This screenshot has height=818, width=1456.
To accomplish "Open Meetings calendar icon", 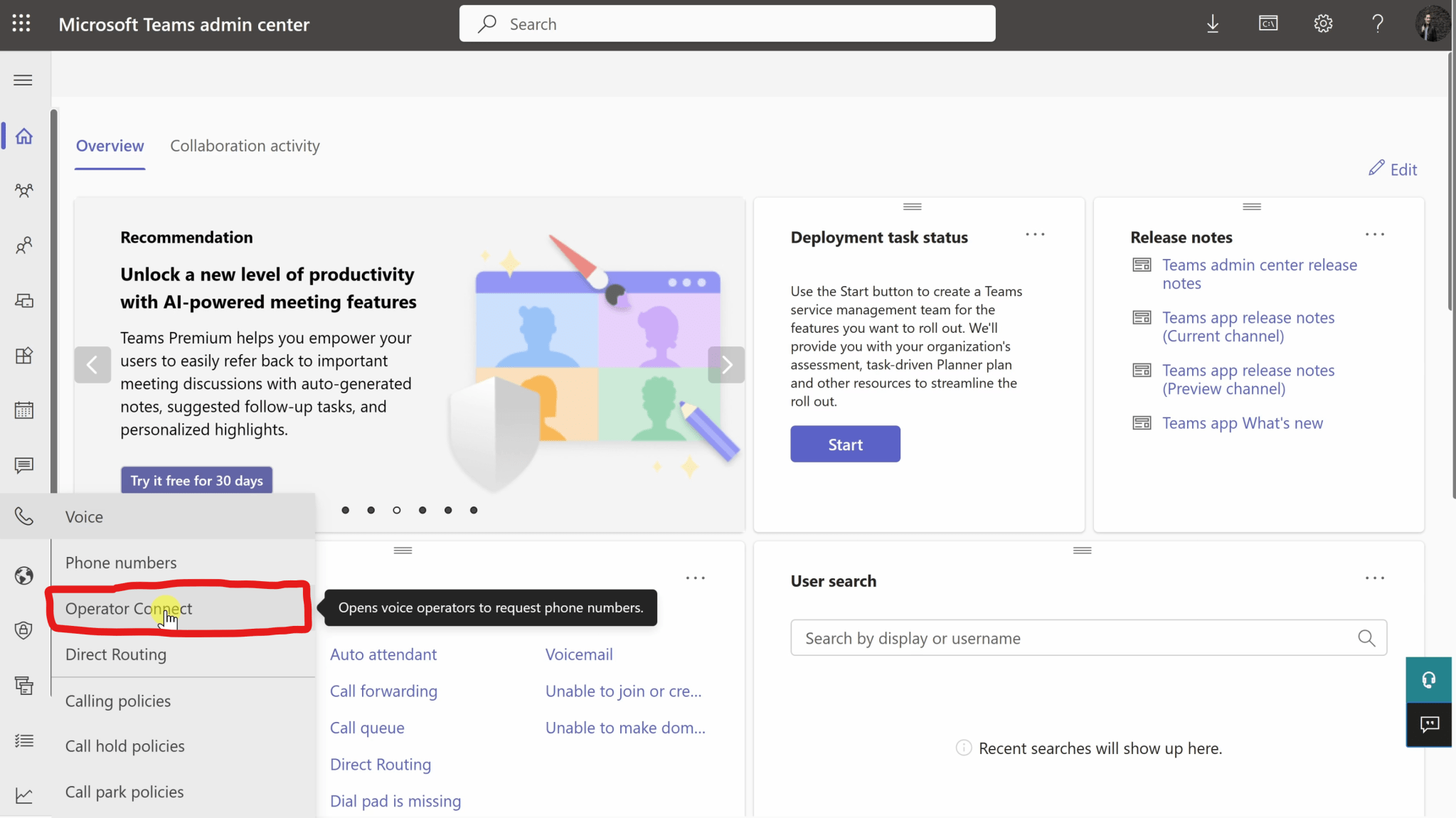I will [x=24, y=410].
